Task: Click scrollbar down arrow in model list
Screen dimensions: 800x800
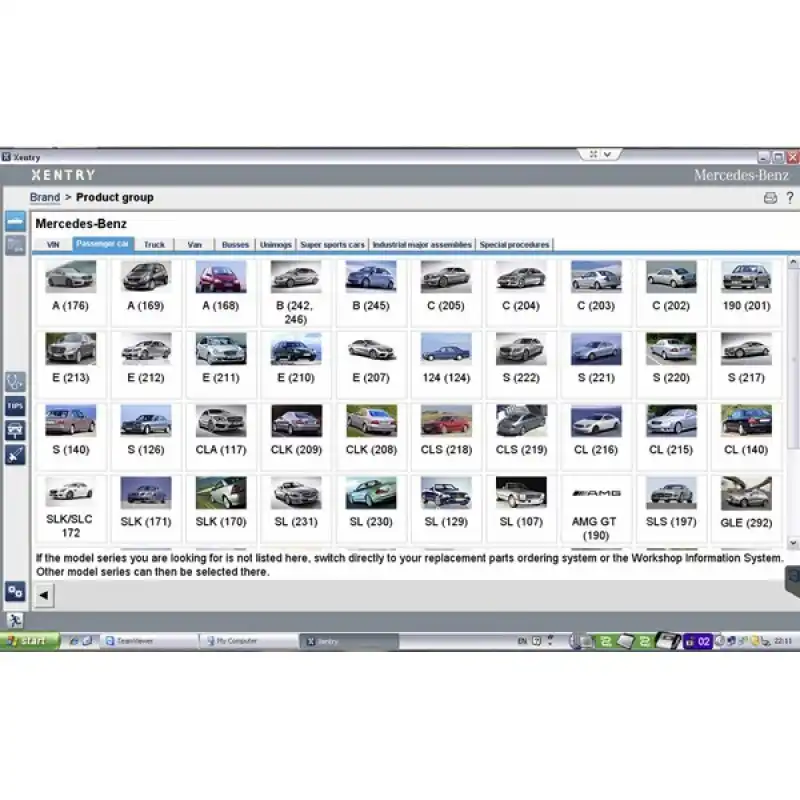Action: pos(793,543)
